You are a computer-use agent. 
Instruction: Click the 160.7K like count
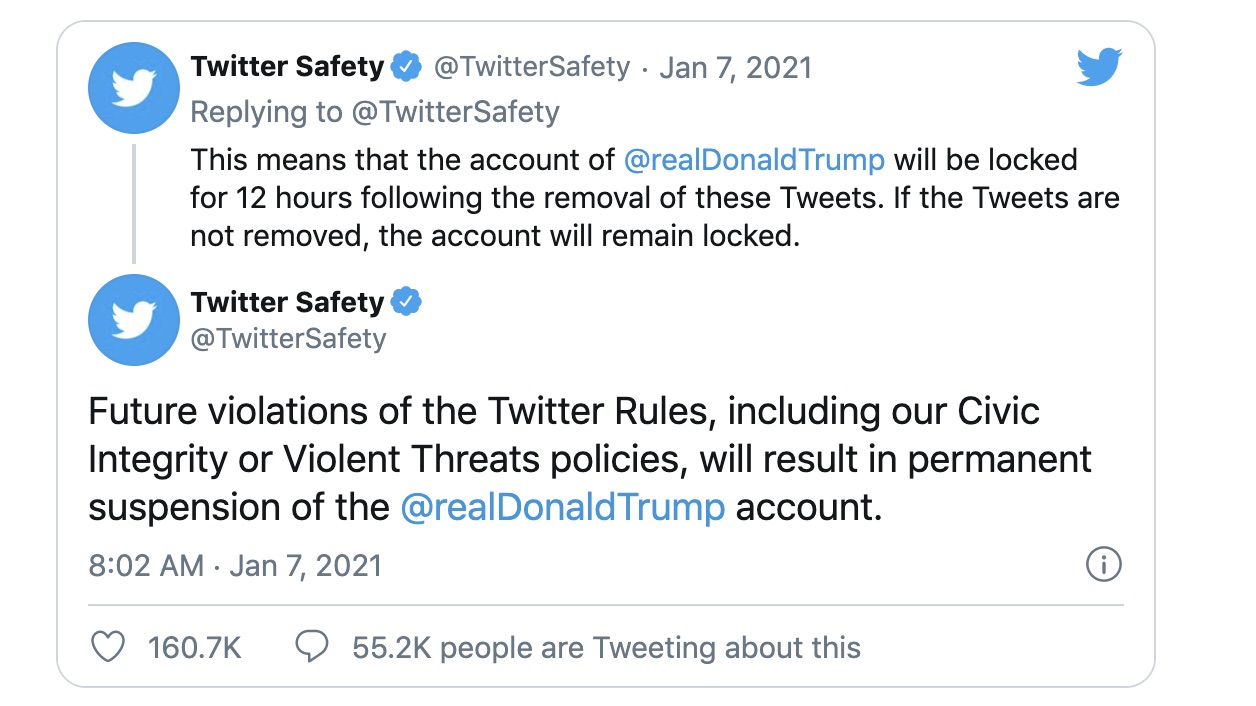pyautogui.click(x=195, y=647)
